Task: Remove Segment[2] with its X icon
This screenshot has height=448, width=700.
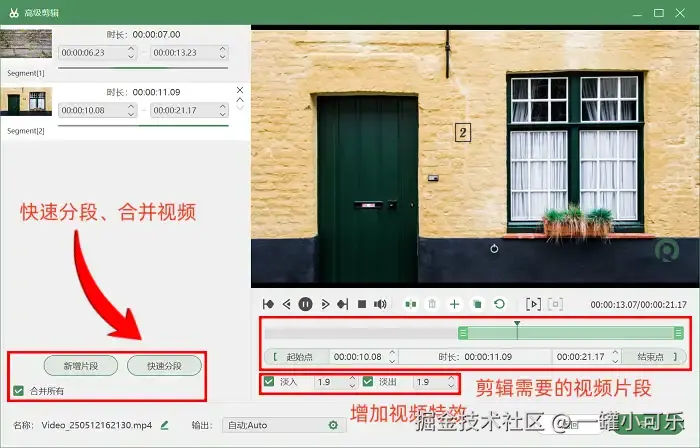Action: [240, 90]
